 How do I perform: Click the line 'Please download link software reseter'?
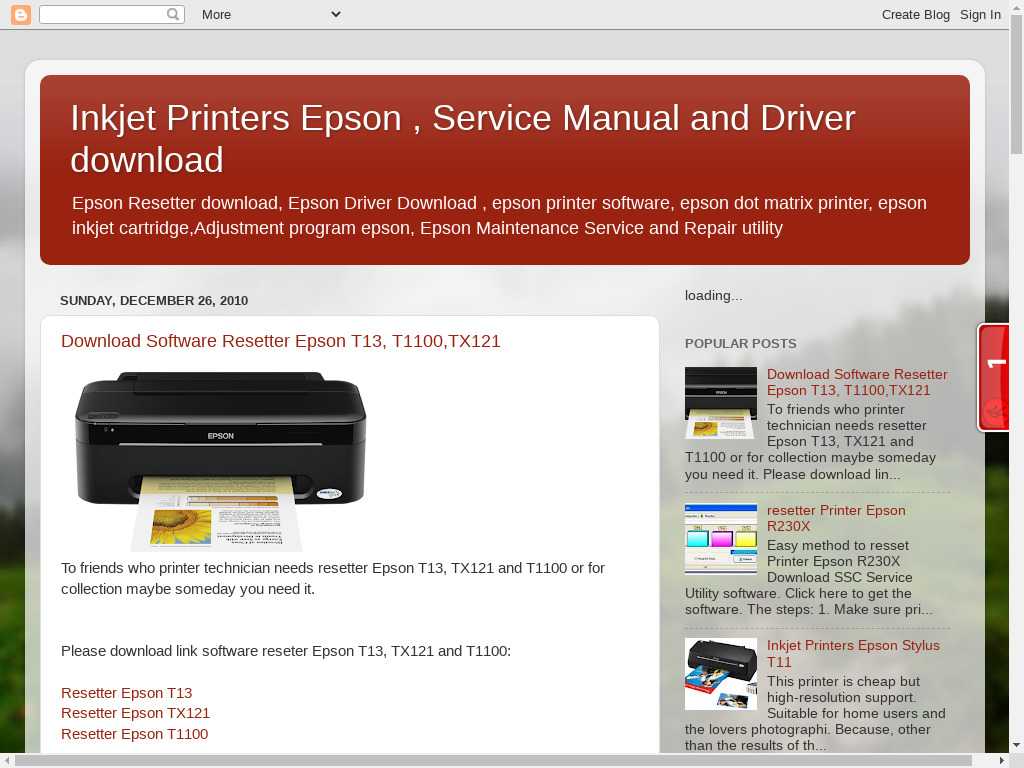pos(286,651)
